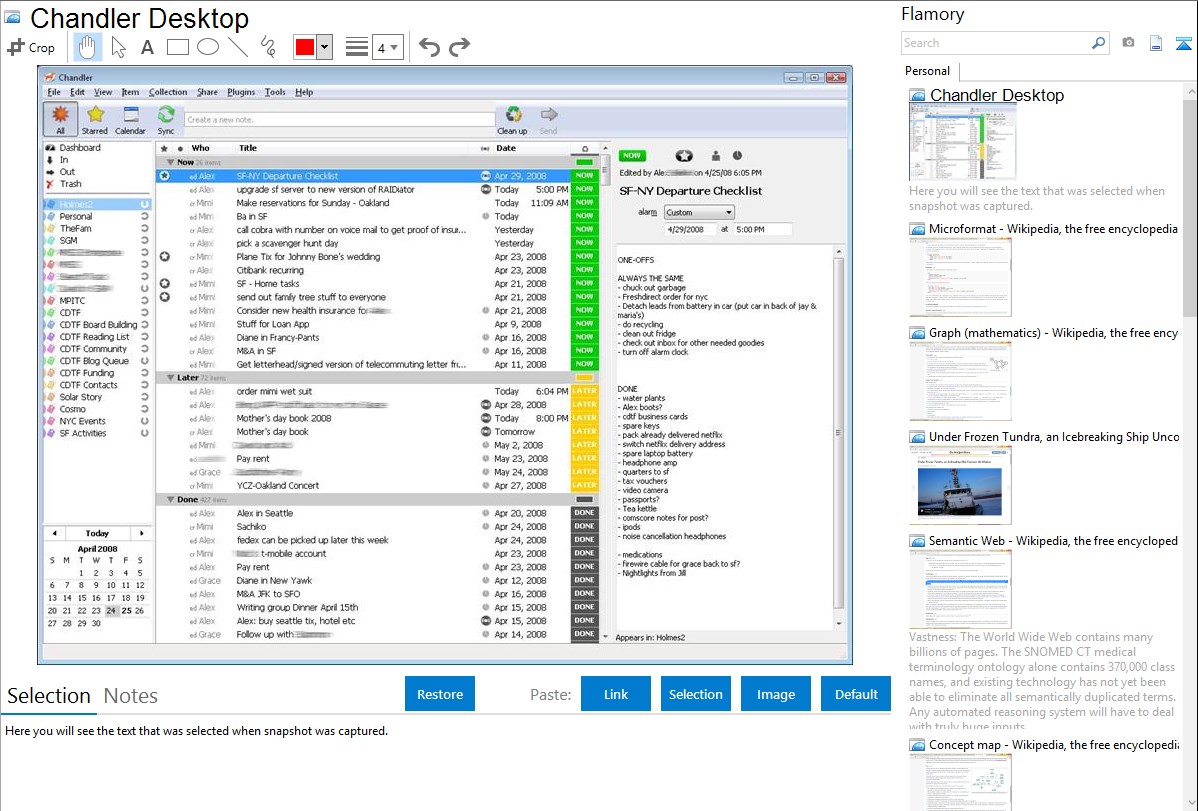This screenshot has width=1198, height=811.
Task: Toggle star on 'Plane Tix for Johnny Bone's wedding'
Action: [164, 257]
